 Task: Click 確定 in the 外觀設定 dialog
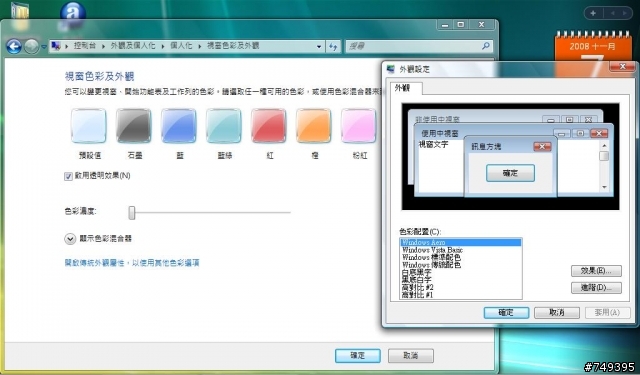pyautogui.click(x=506, y=313)
